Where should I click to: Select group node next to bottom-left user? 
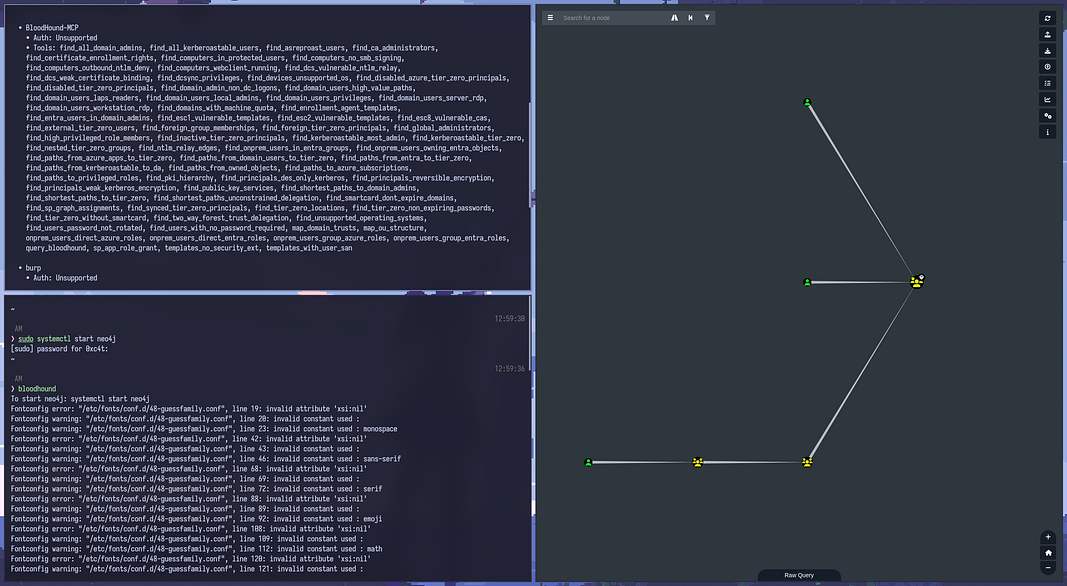697,462
